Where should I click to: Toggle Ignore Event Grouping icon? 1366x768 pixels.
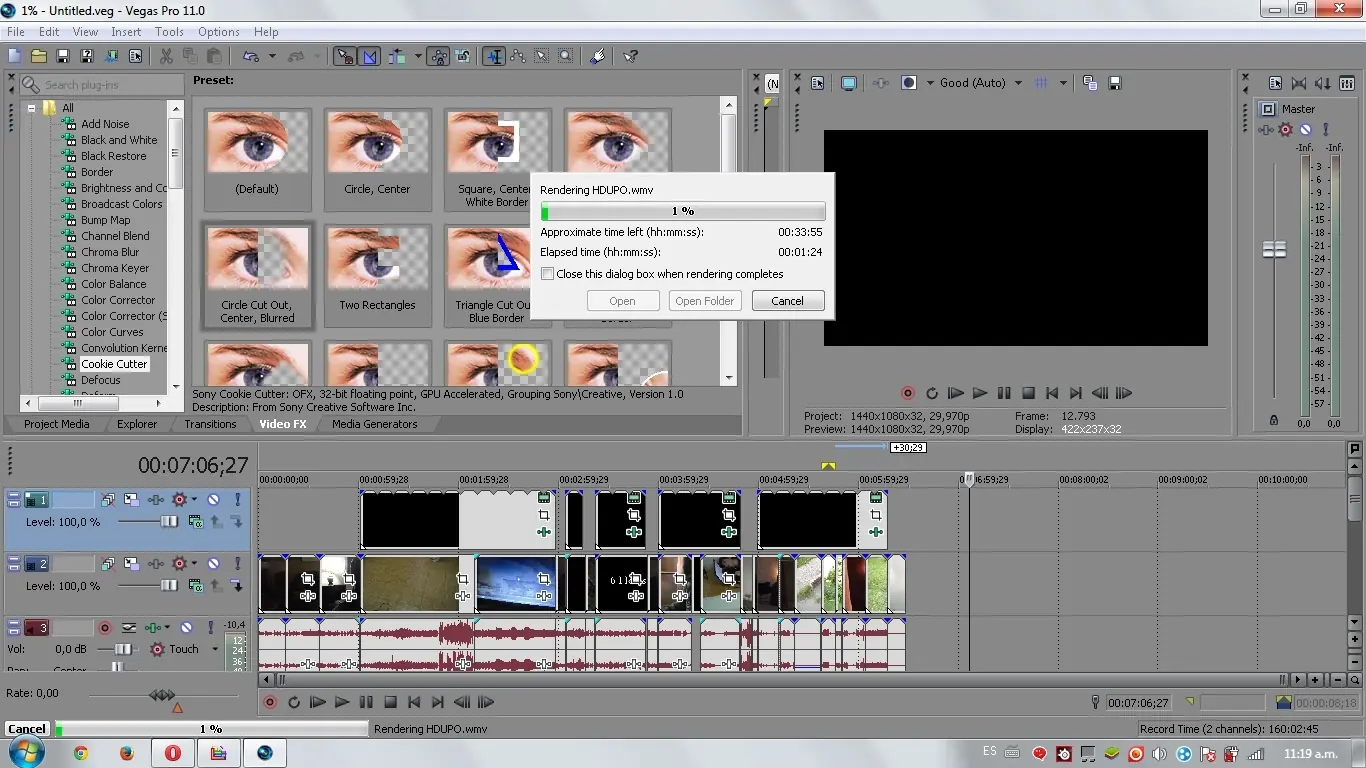click(463, 56)
